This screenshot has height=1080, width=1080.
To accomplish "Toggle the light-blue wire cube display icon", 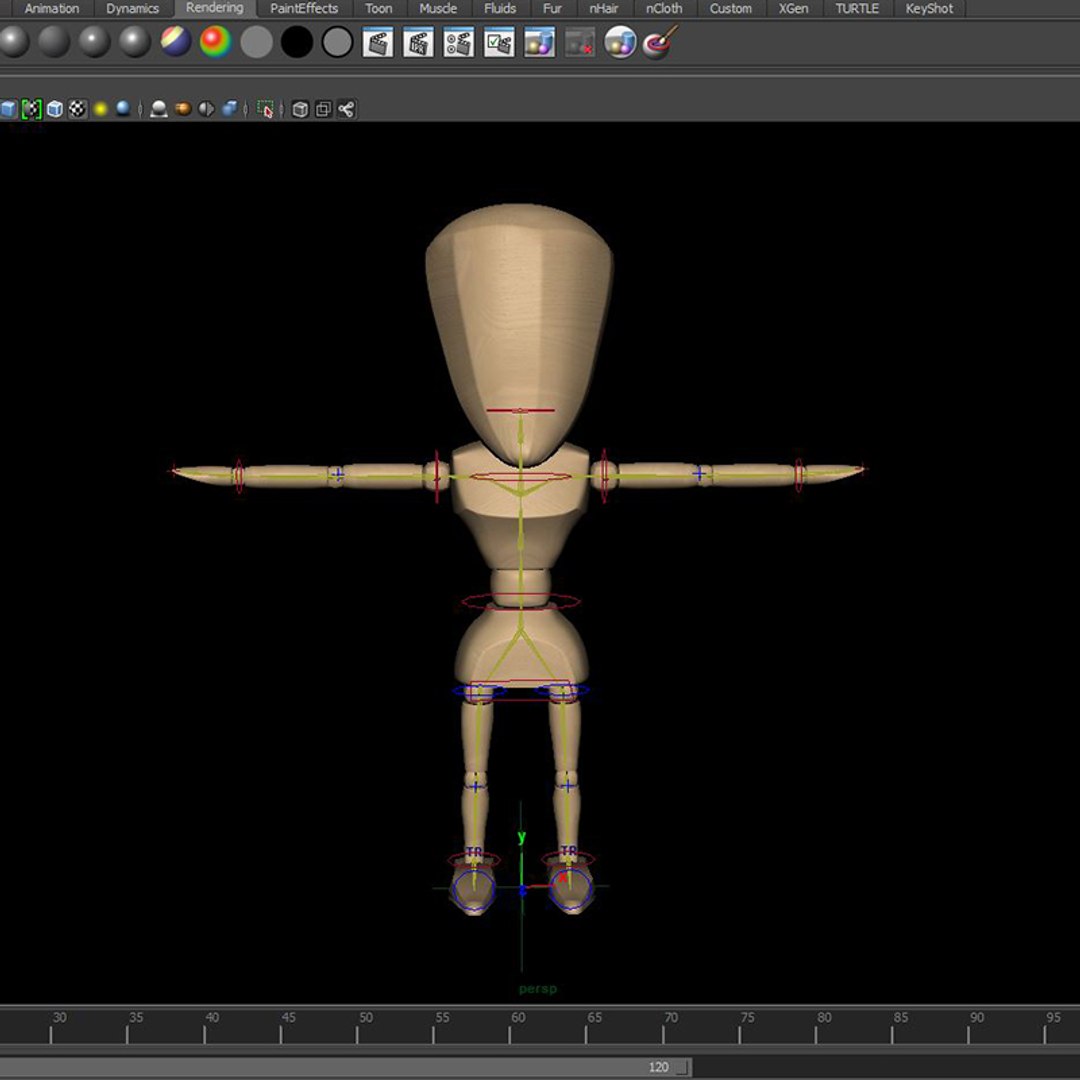I will coord(55,109).
